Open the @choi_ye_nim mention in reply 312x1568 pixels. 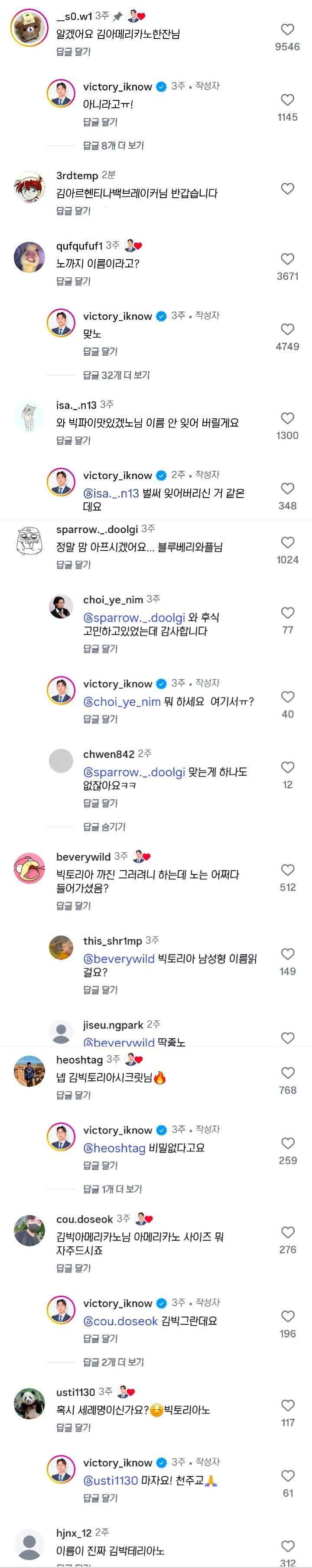(x=122, y=701)
